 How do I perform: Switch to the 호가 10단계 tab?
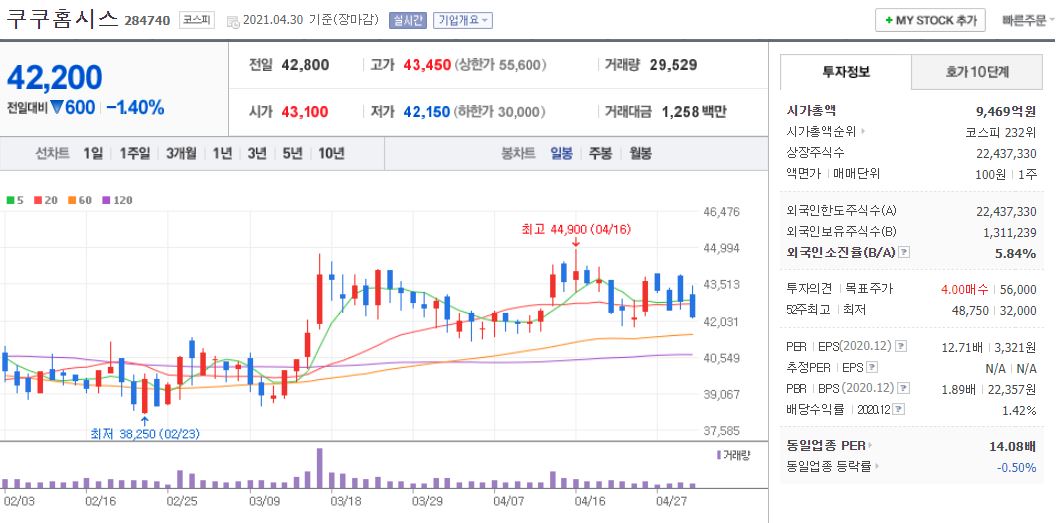click(977, 72)
